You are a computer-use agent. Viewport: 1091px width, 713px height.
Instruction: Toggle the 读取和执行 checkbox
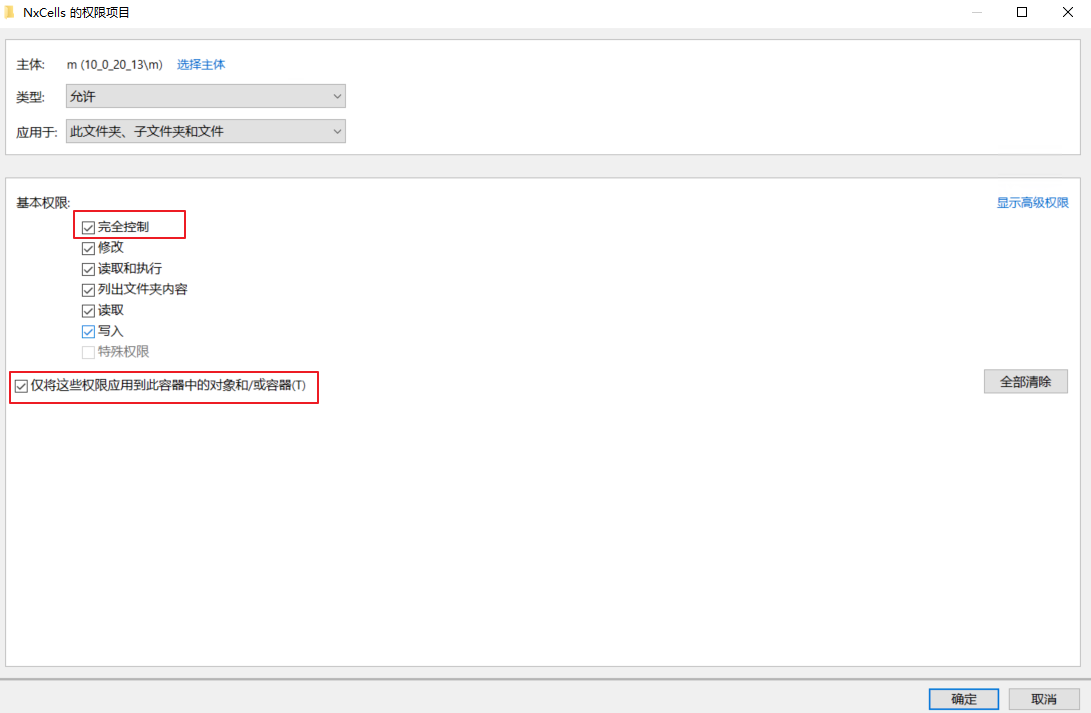click(88, 269)
